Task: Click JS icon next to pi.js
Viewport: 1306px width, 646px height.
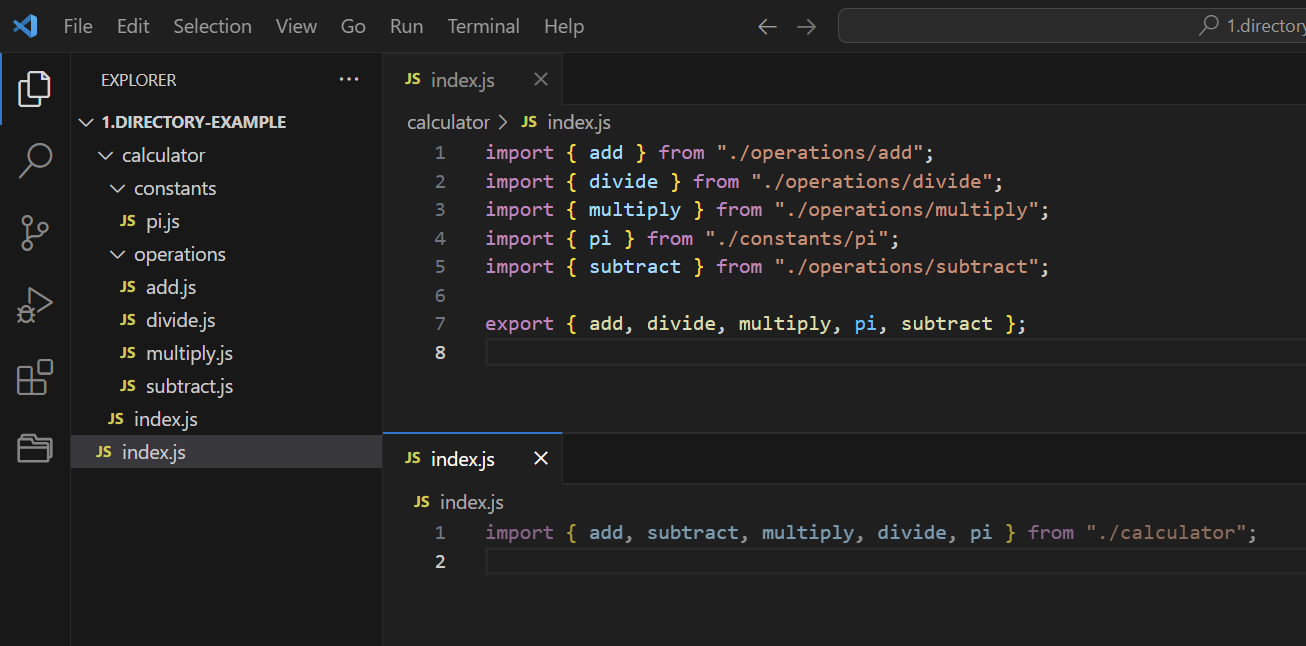Action: coord(128,221)
